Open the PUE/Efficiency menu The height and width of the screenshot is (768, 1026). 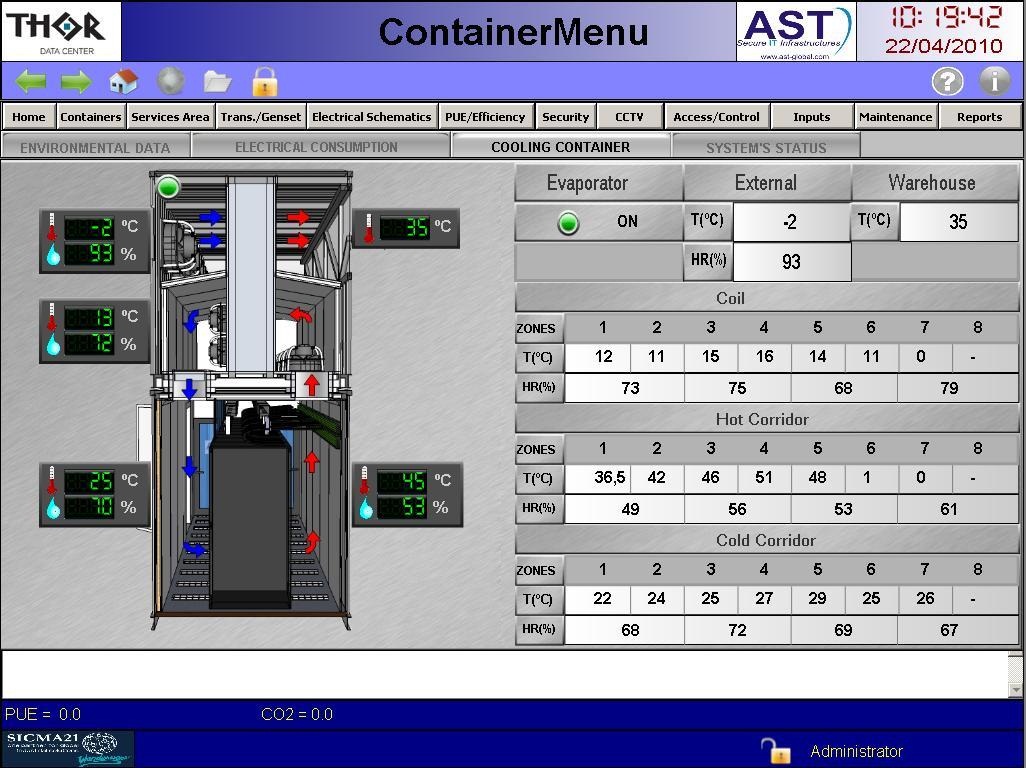pos(485,117)
